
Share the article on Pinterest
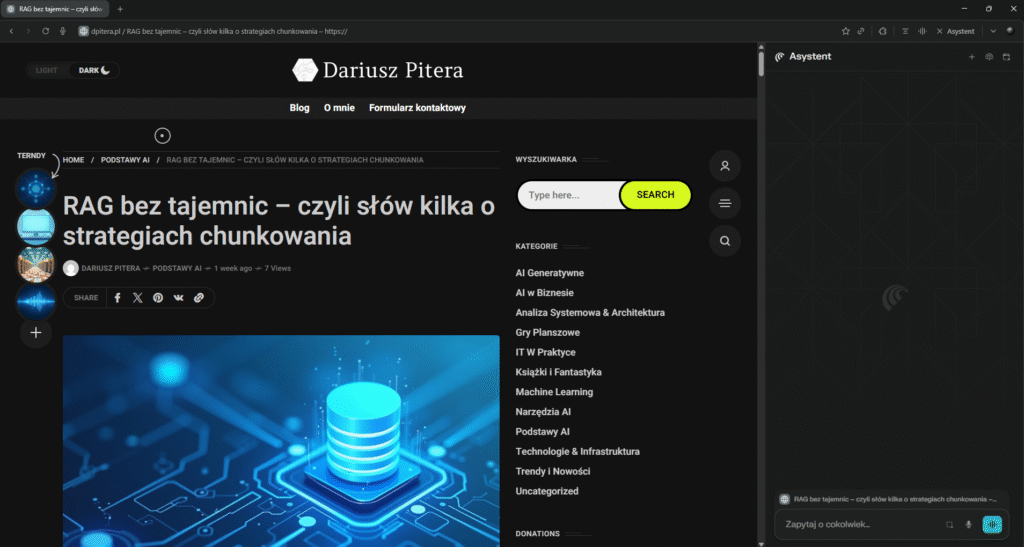[x=158, y=298]
